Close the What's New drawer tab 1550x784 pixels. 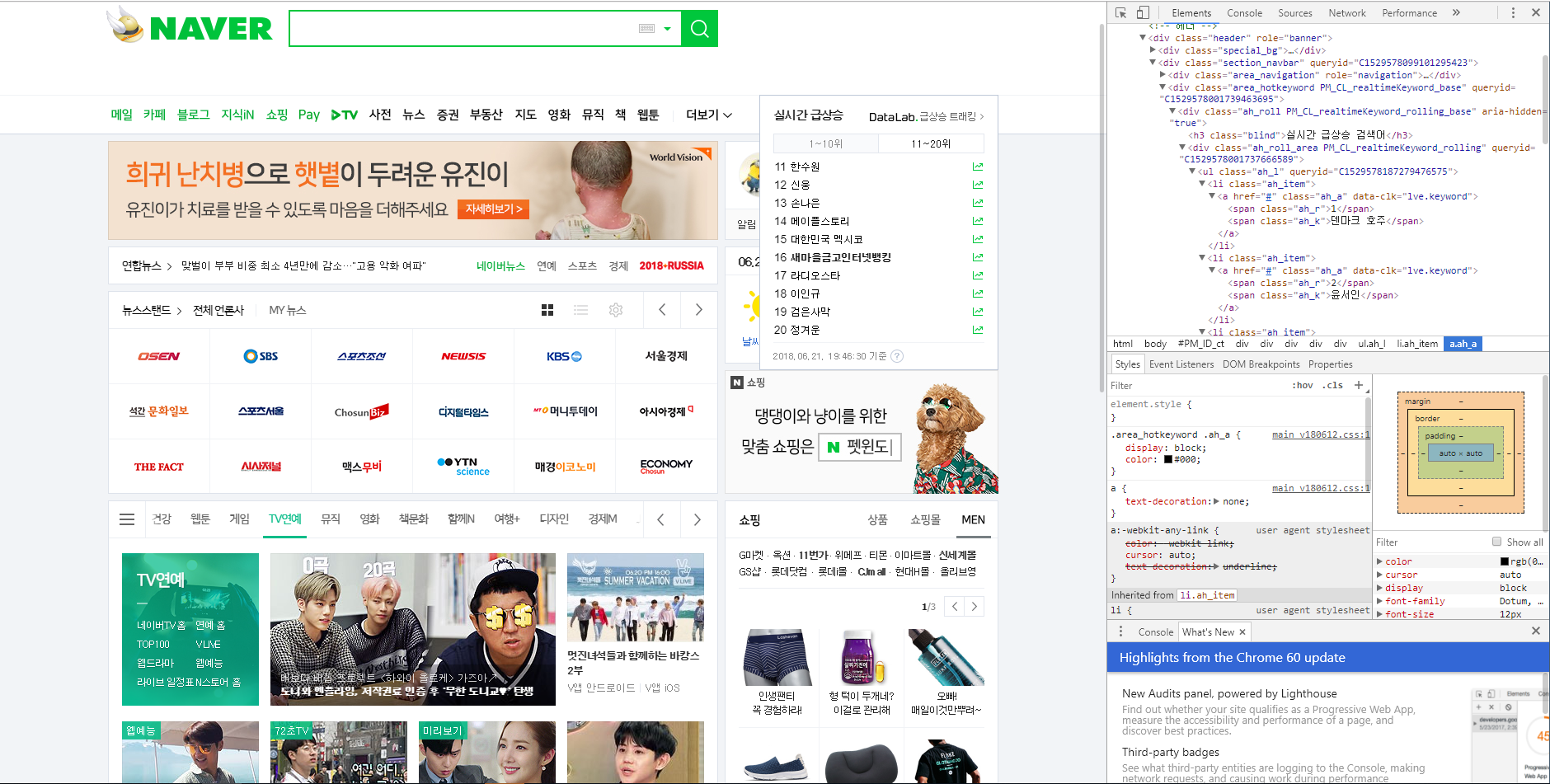pos(1242,631)
